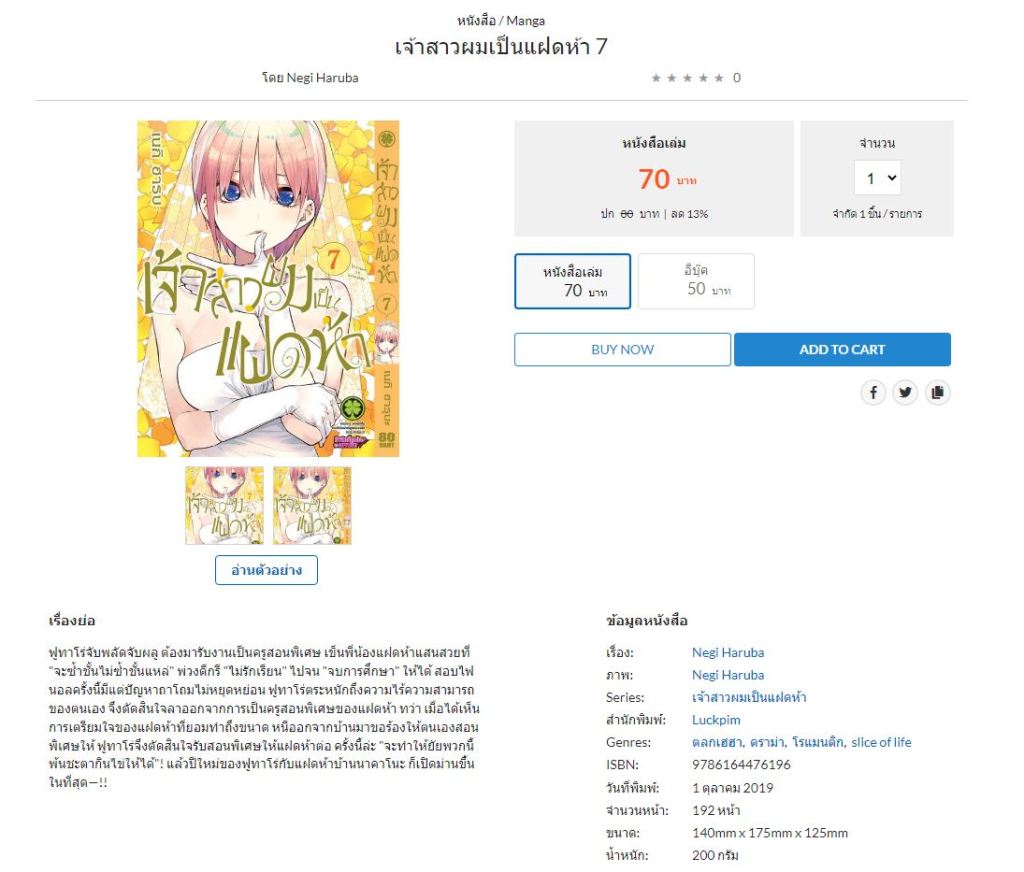Image resolution: width=1024 pixels, height=872 pixels.
Task: Click the BUY NOW button
Action: (x=622, y=349)
